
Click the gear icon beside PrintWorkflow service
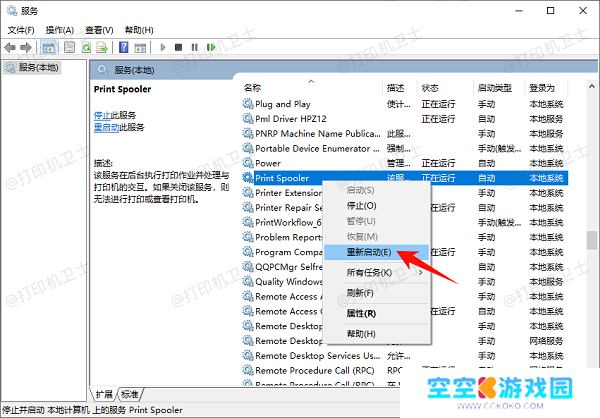coord(248,222)
